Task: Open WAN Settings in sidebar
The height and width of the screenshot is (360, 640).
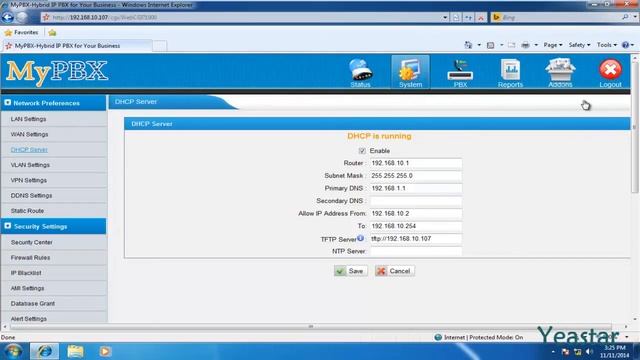Action: [x=29, y=134]
